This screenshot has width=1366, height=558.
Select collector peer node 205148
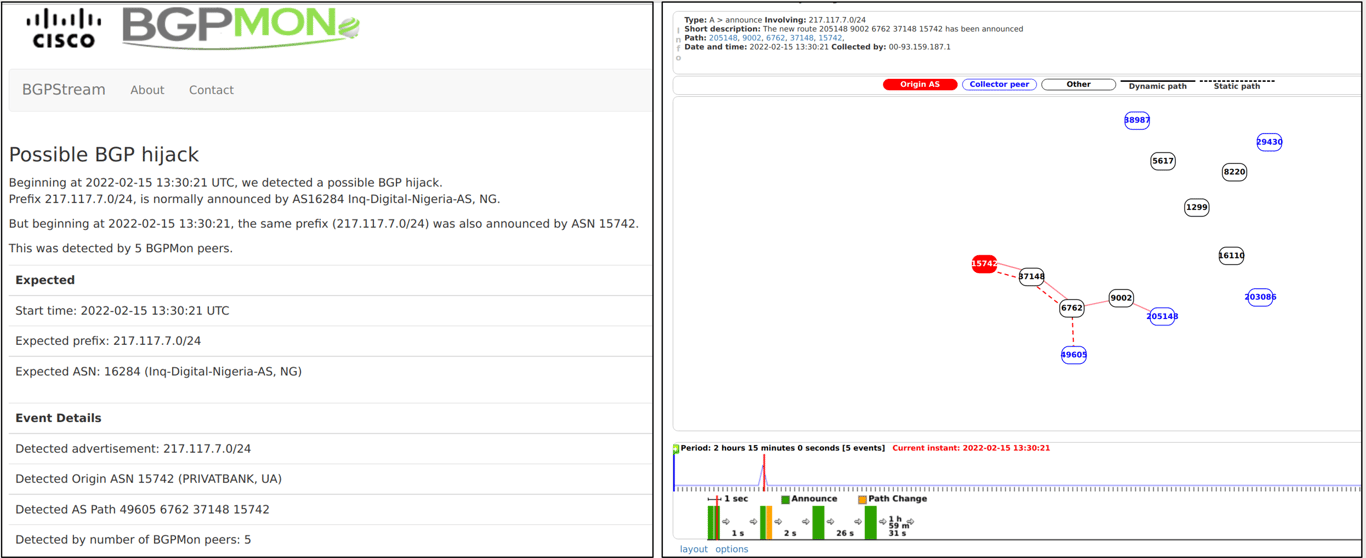click(x=1162, y=316)
